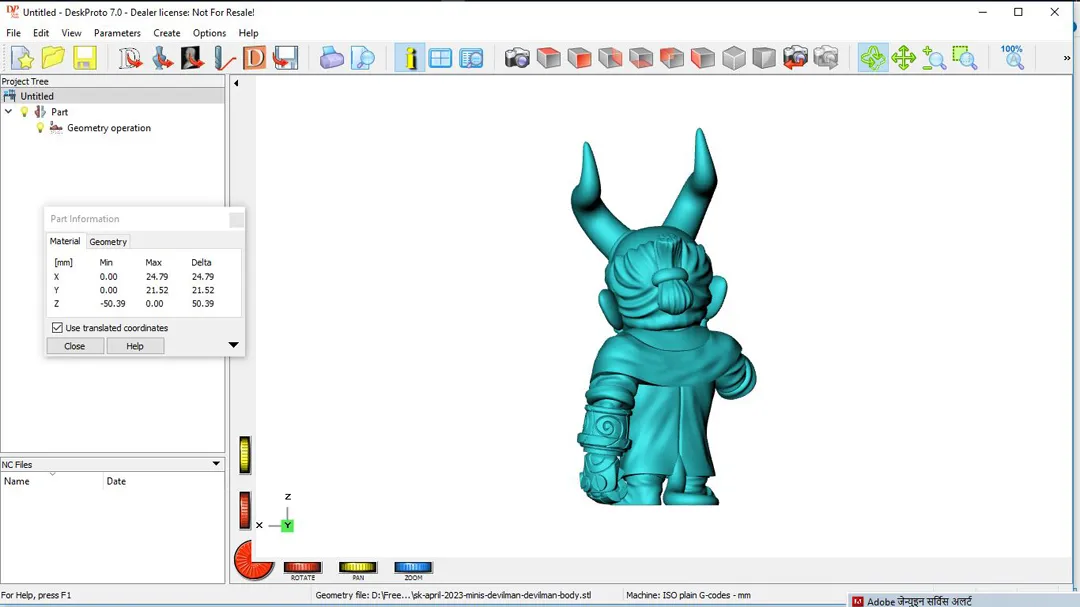Image resolution: width=1080 pixels, height=607 pixels.
Task: Click the vertical yellow pan thumbwheel
Action: tap(245, 455)
